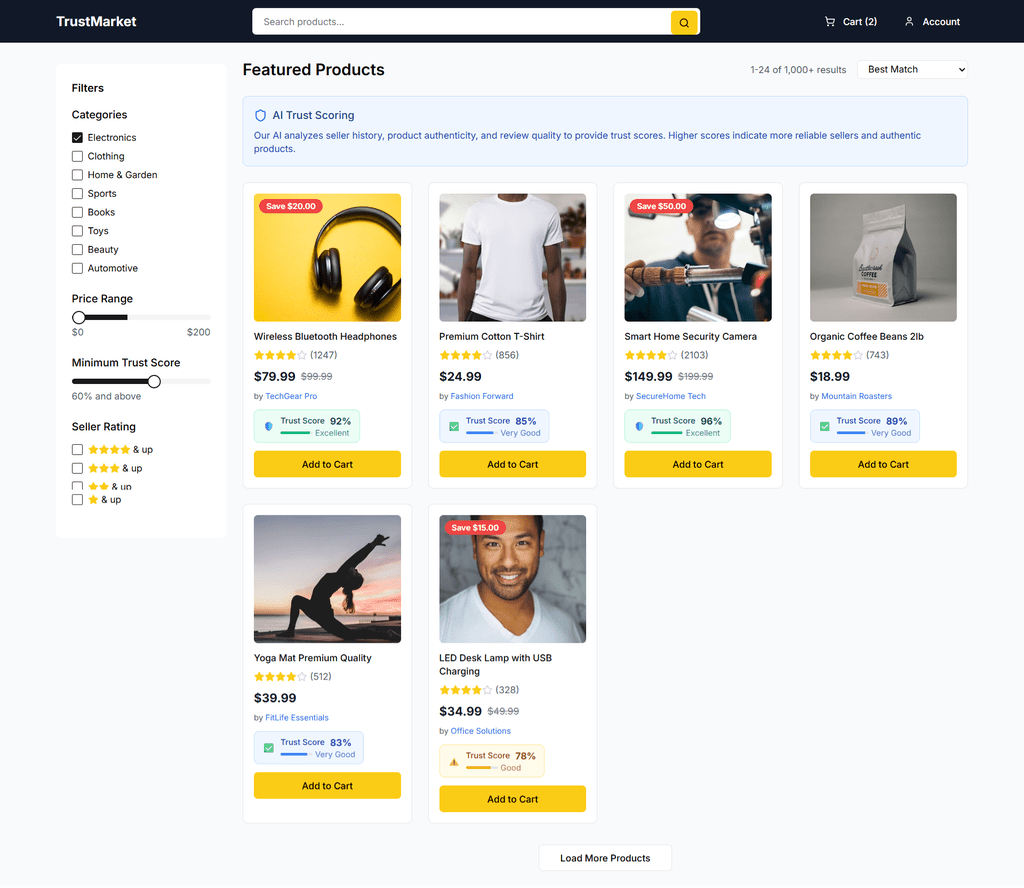Open the Organic Coffee Beans product image
The width and height of the screenshot is (1024, 888).
click(883, 258)
